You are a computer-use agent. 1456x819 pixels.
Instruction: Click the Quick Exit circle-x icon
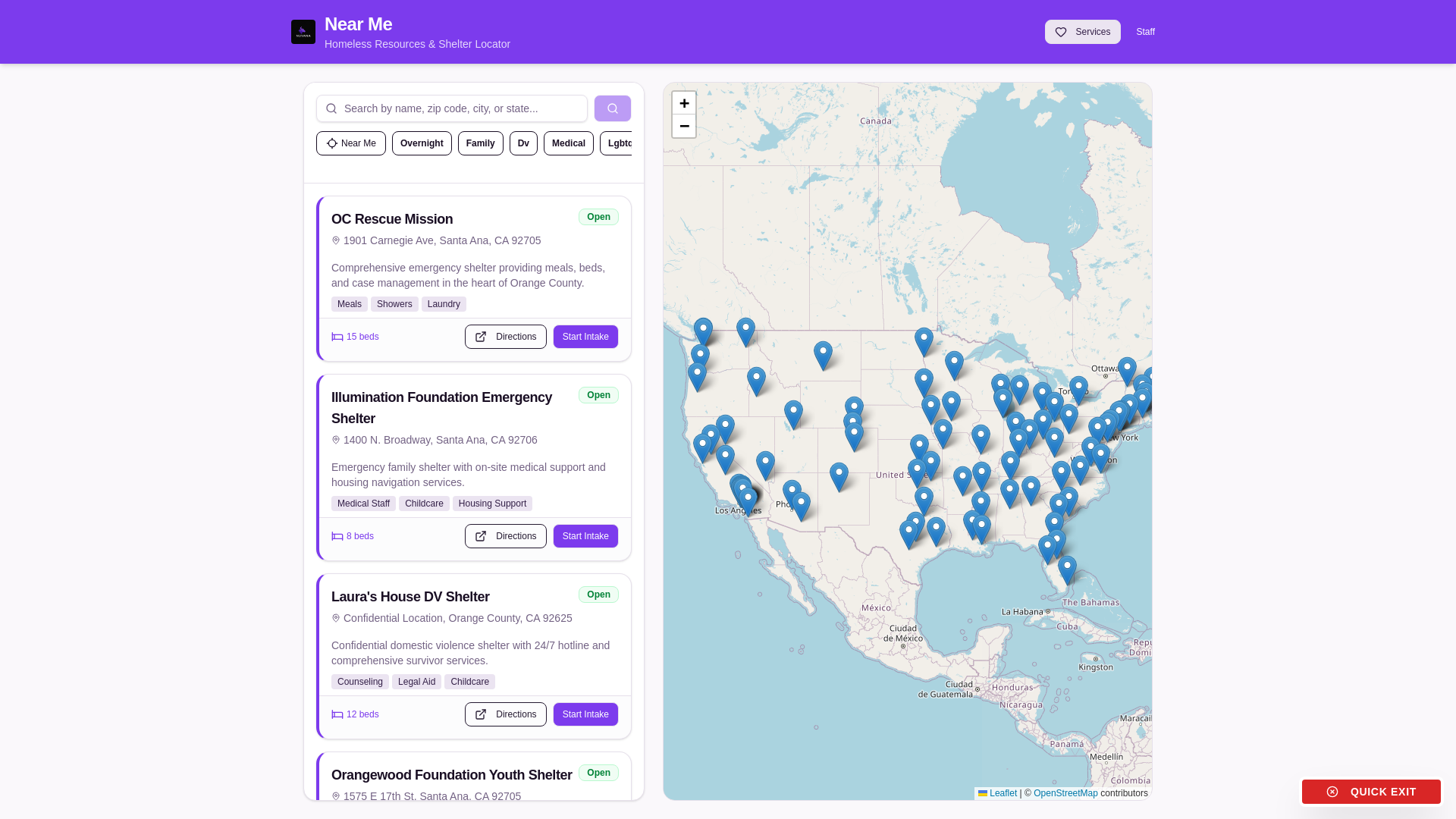coord(1332,792)
